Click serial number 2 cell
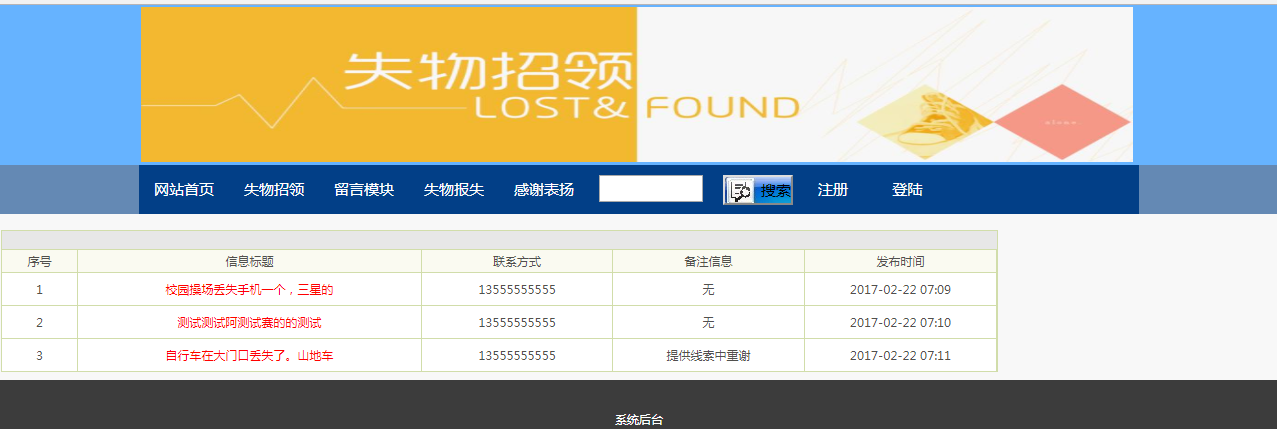Image resolution: width=1277 pixels, height=429 pixels. pos(39,323)
